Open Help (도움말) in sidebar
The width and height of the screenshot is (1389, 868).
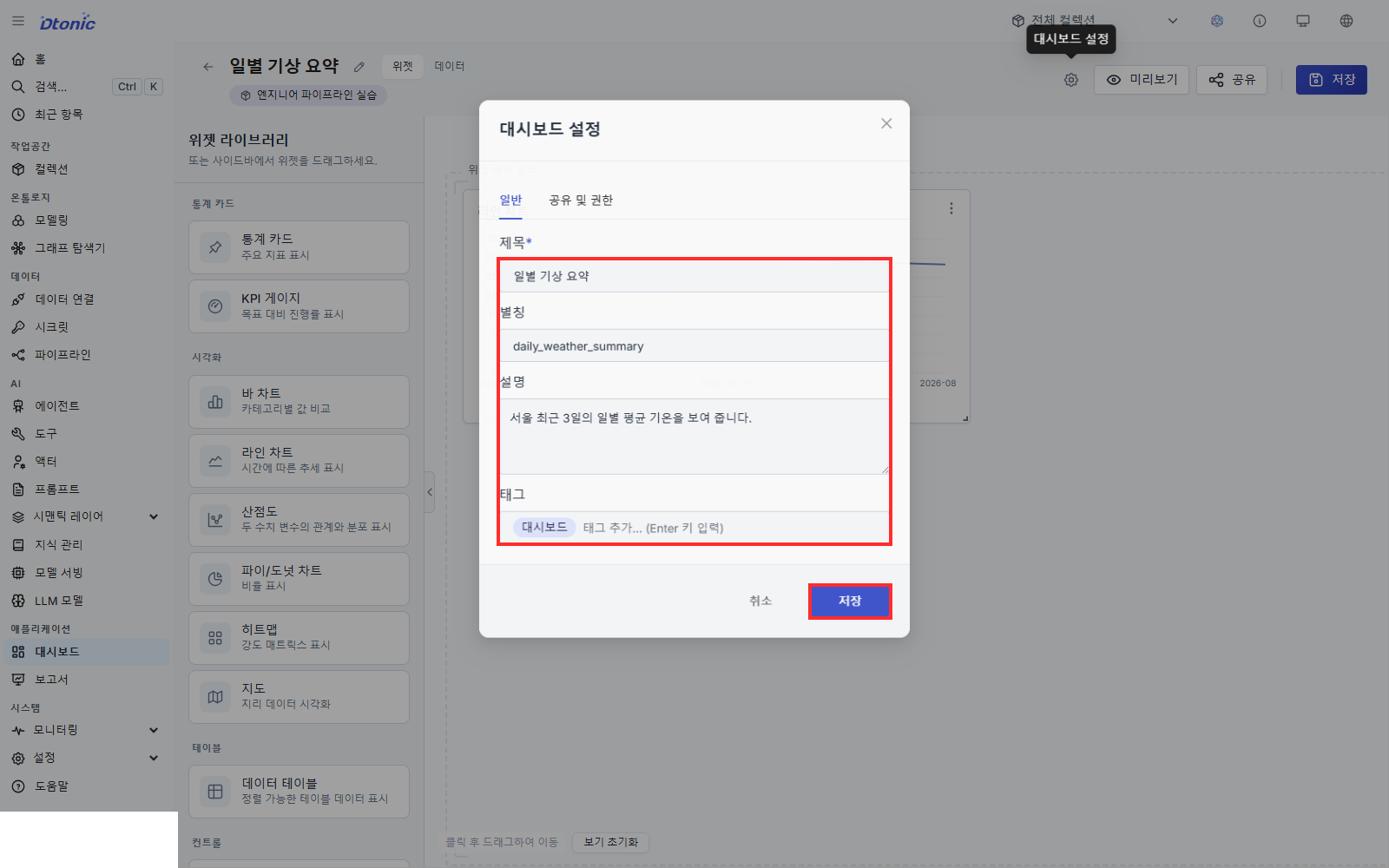(x=87, y=786)
